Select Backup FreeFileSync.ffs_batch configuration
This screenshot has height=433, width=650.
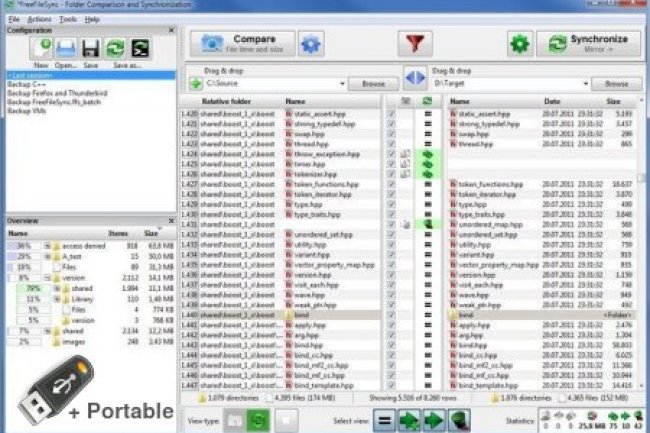click(91, 102)
